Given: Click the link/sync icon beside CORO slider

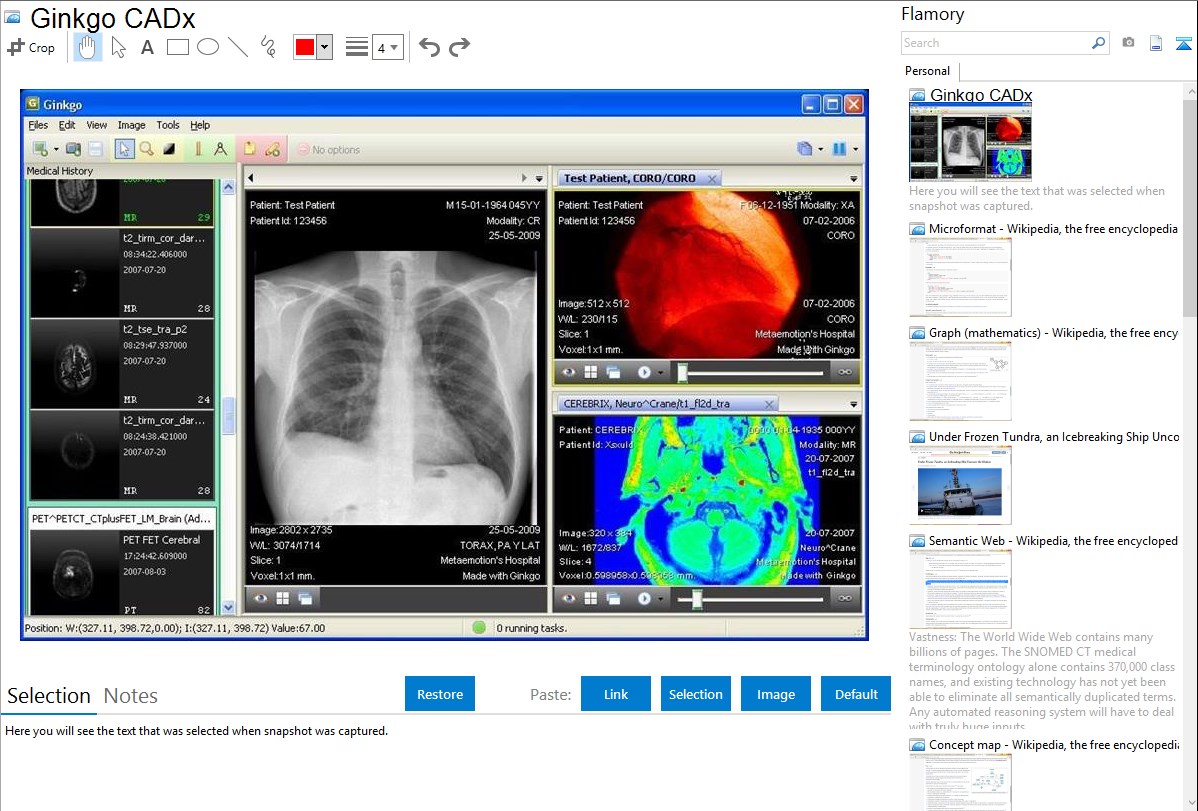Looking at the screenshot, I should pyautogui.click(x=844, y=372).
